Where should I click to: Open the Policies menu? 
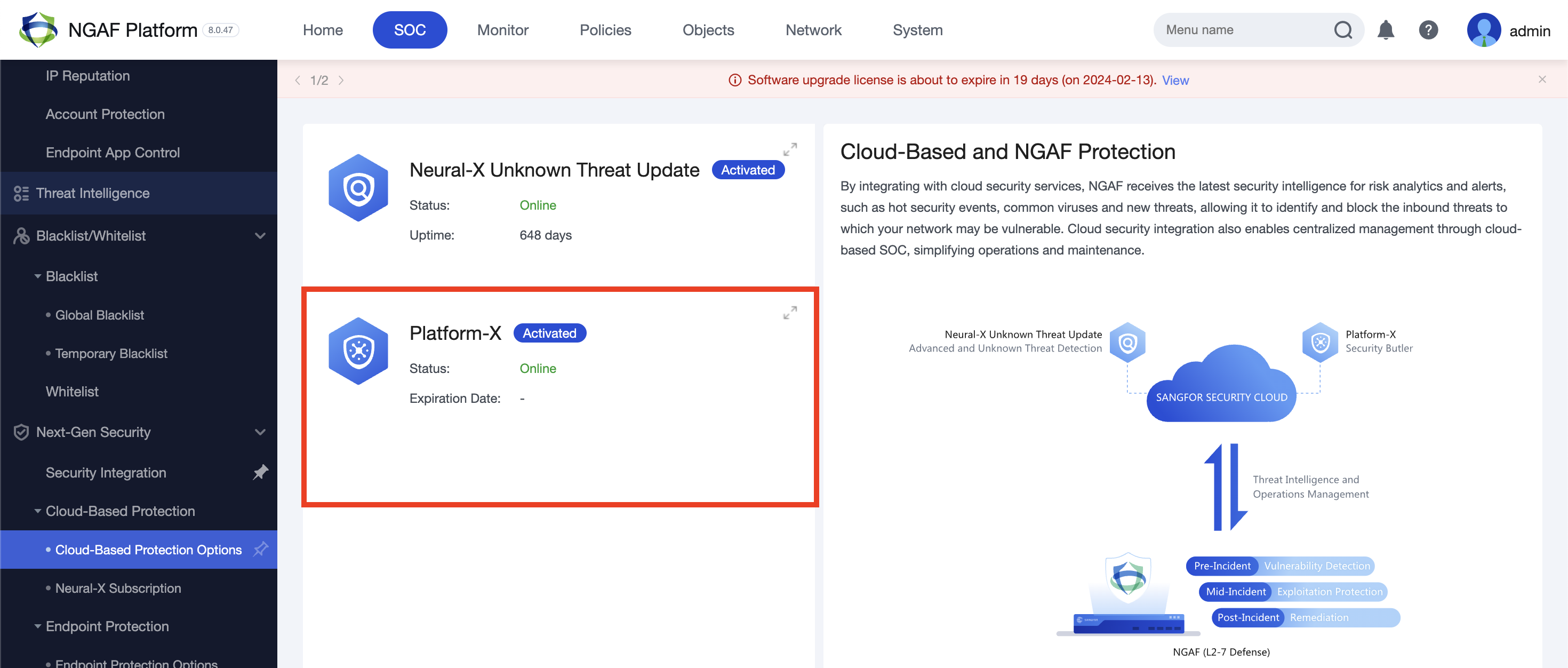click(605, 29)
